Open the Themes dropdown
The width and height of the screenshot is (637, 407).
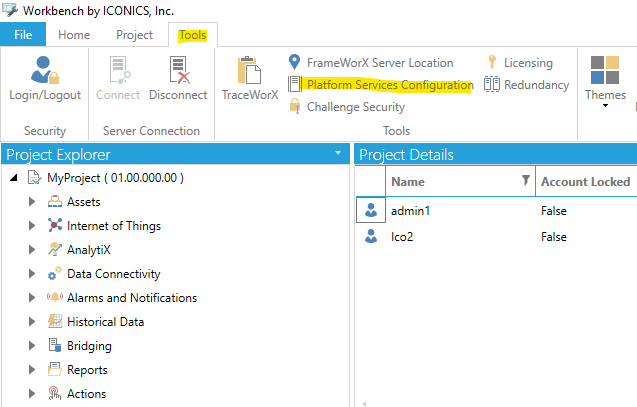point(605,82)
